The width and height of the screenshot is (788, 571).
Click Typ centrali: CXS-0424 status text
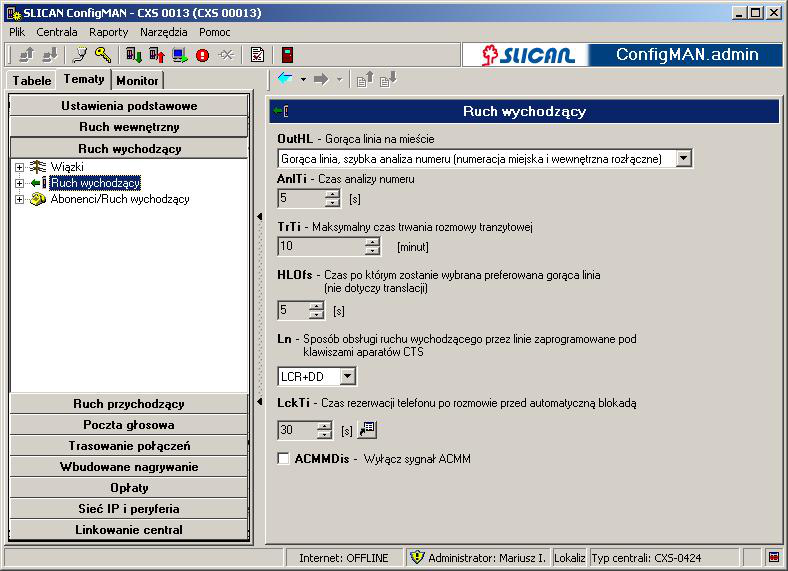click(646, 557)
